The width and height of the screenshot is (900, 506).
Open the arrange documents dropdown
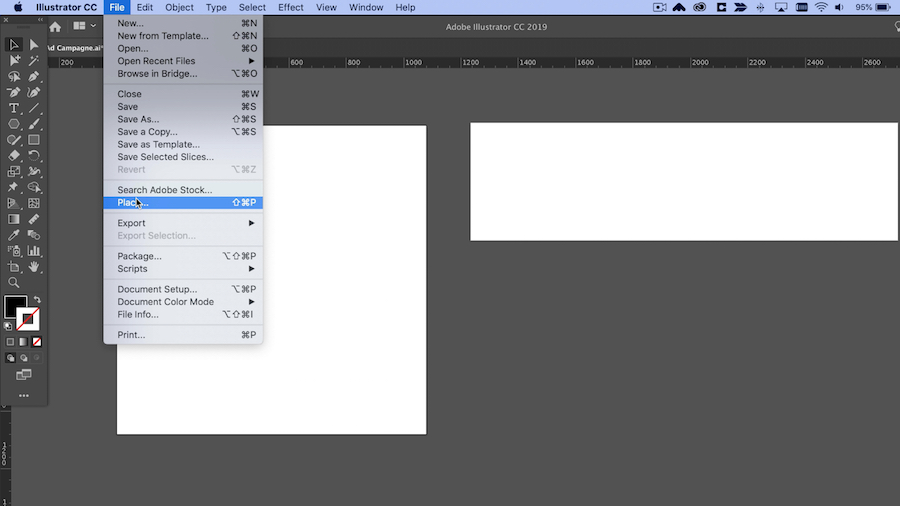(84, 26)
